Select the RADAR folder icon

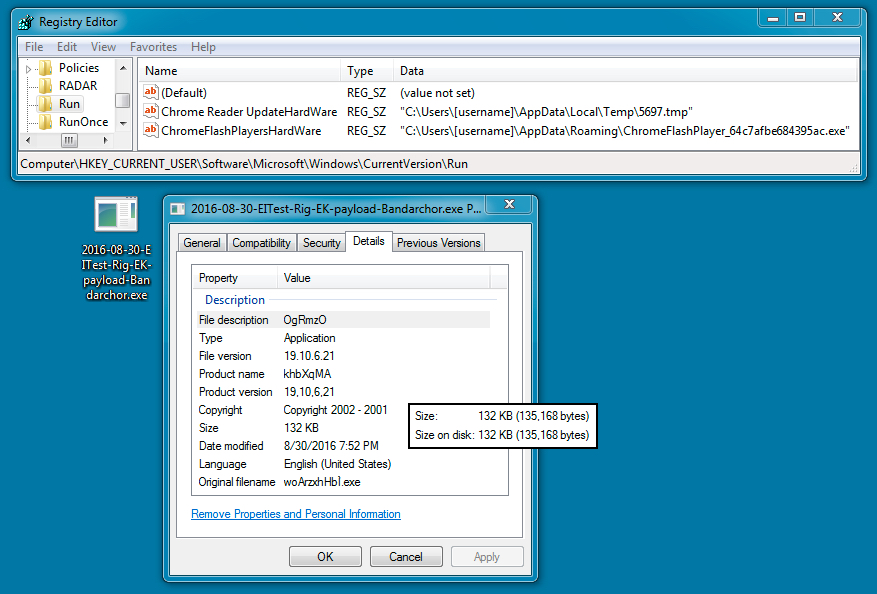tap(46, 86)
